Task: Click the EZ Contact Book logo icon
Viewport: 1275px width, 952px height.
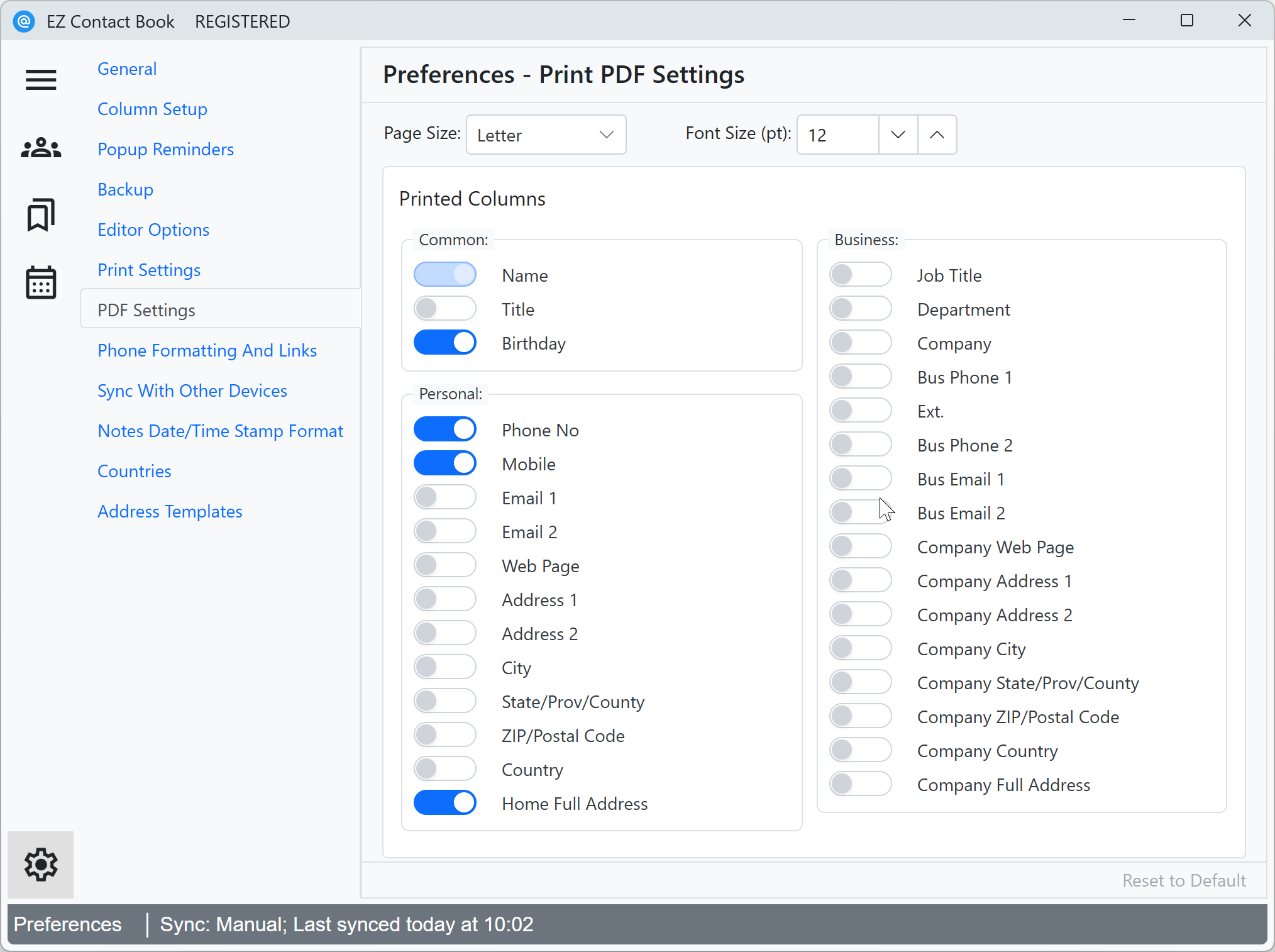Action: (x=24, y=21)
